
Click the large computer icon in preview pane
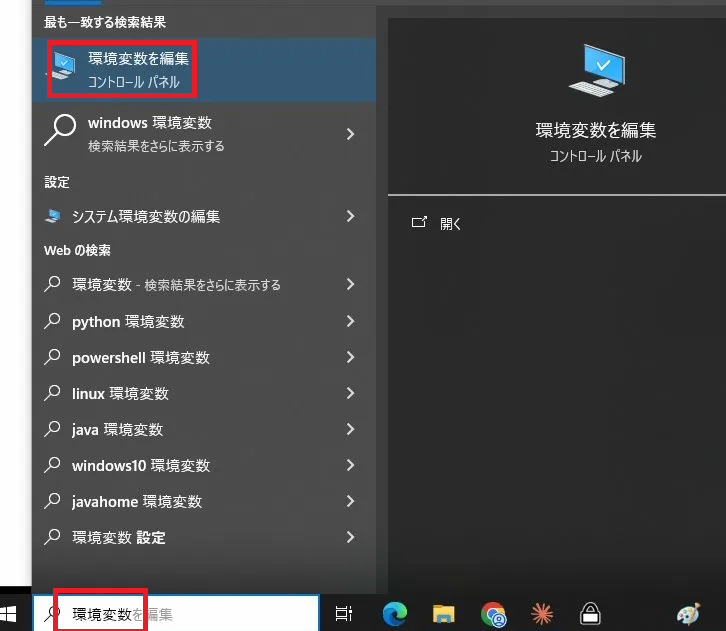coord(596,71)
